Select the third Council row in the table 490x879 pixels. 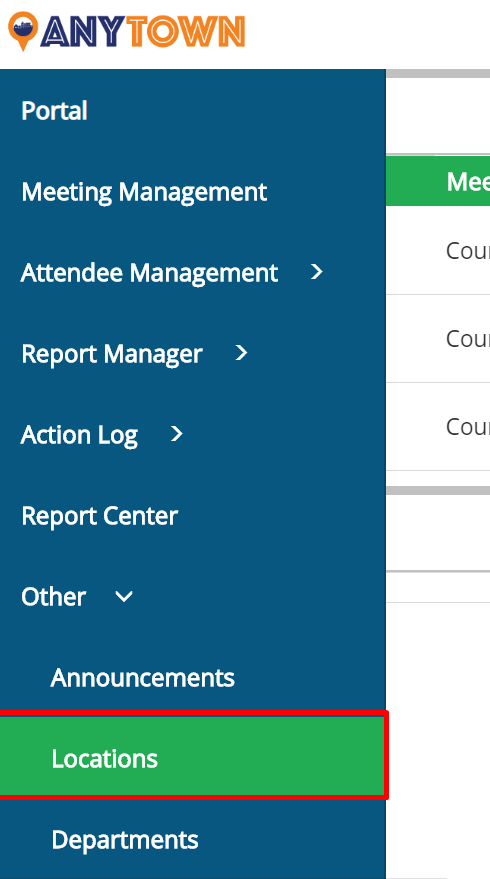(x=438, y=427)
